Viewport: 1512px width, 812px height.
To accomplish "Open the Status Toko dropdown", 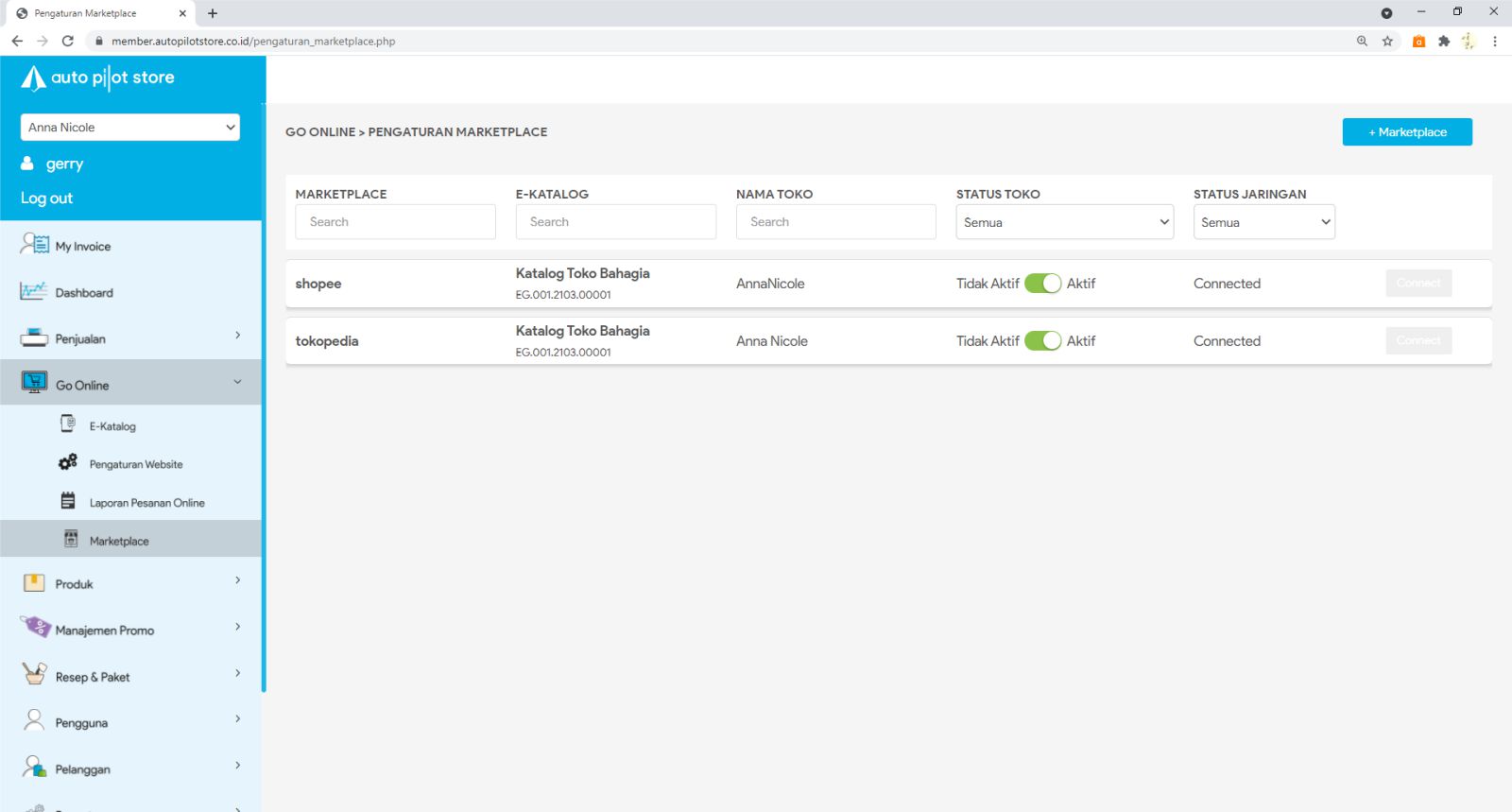I will [1064, 222].
